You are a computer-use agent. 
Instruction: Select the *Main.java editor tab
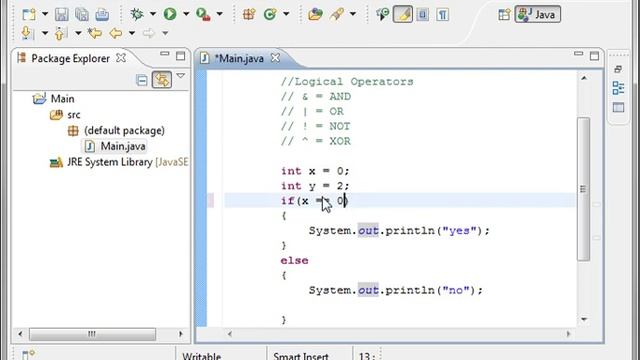239,59
